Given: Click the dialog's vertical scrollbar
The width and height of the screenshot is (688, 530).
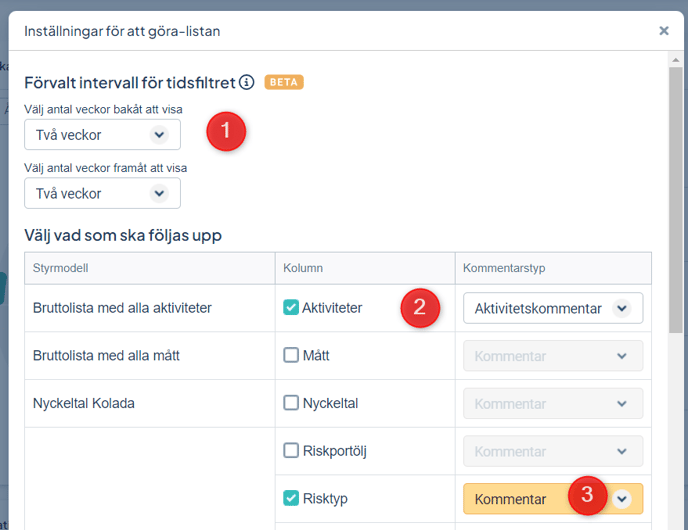Looking at the screenshot, I should (676, 200).
